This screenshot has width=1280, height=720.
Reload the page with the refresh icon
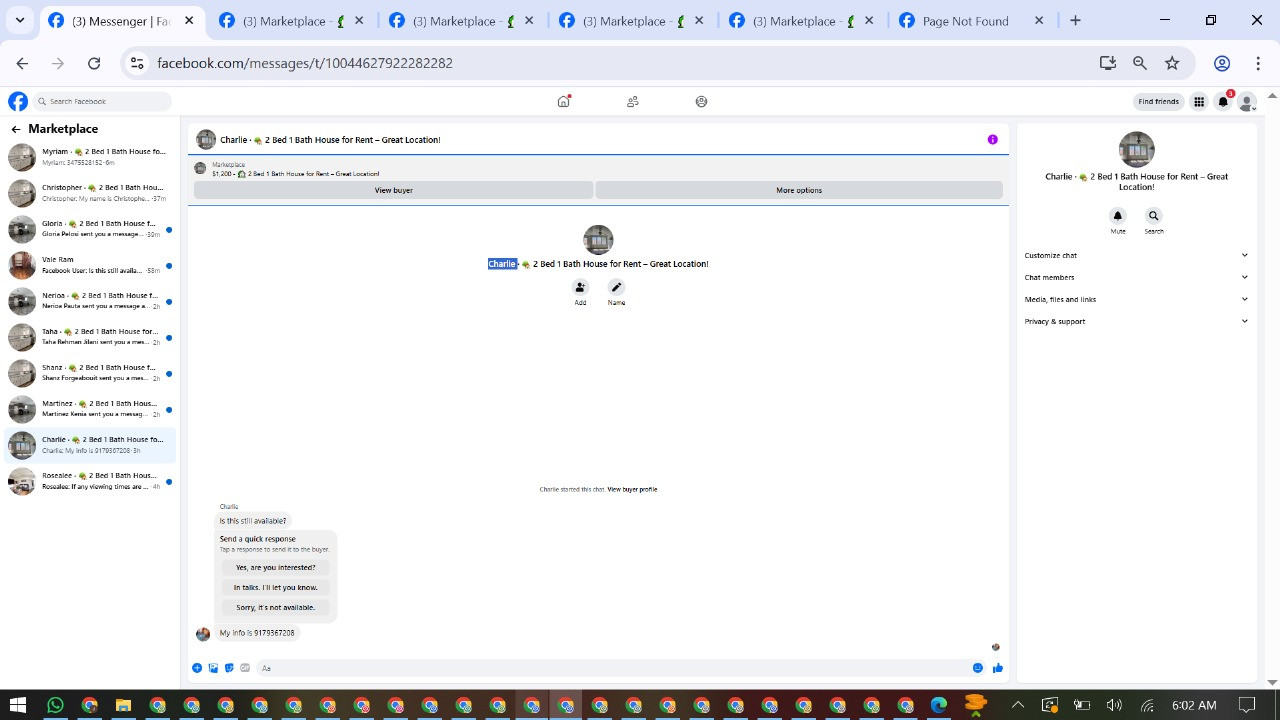click(94, 63)
